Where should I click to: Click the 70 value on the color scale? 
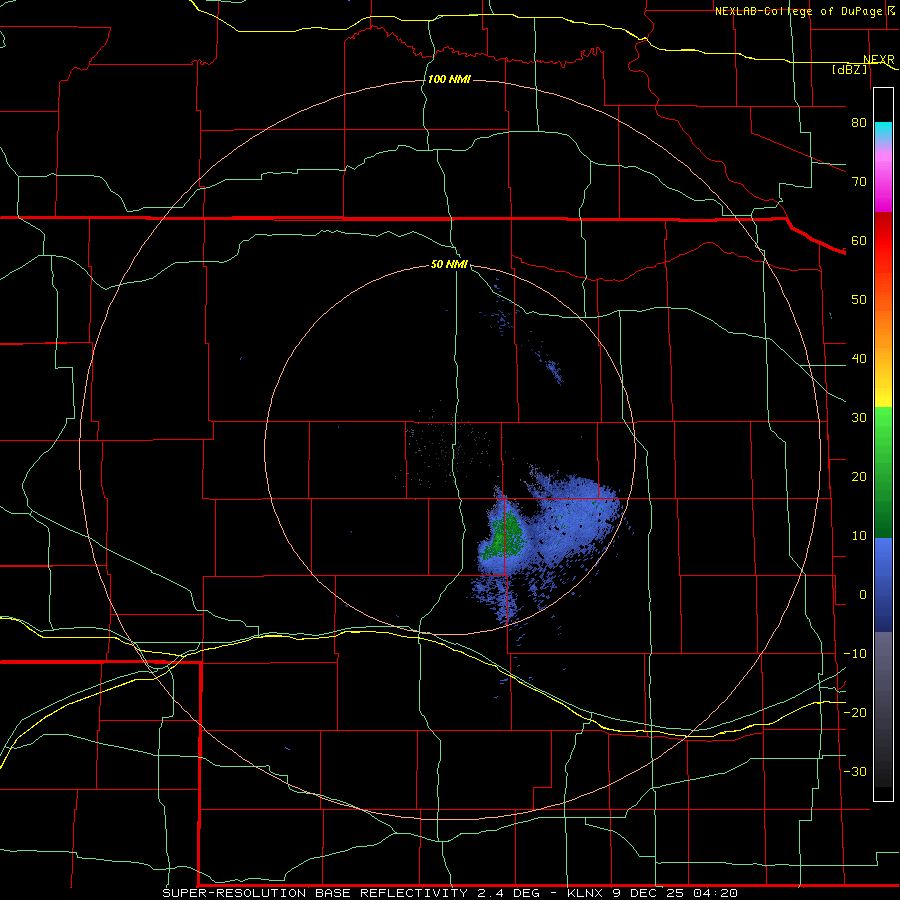[859, 181]
